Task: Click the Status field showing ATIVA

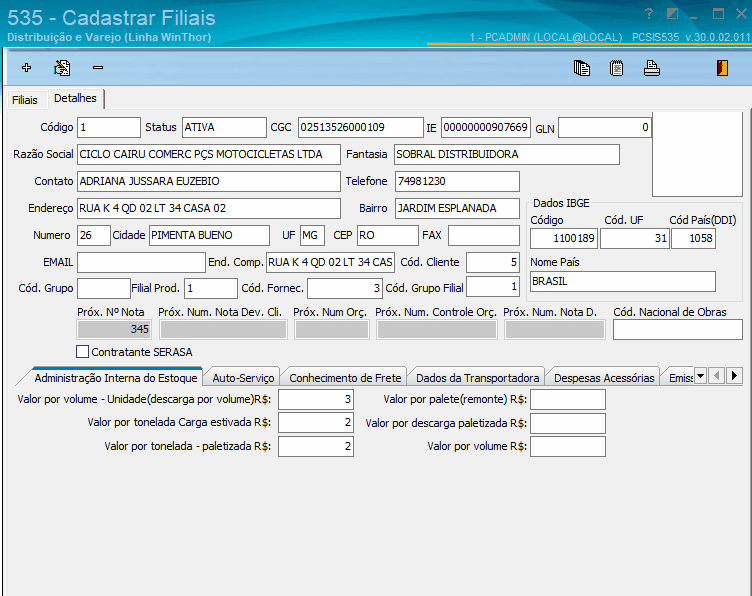Action: point(224,128)
